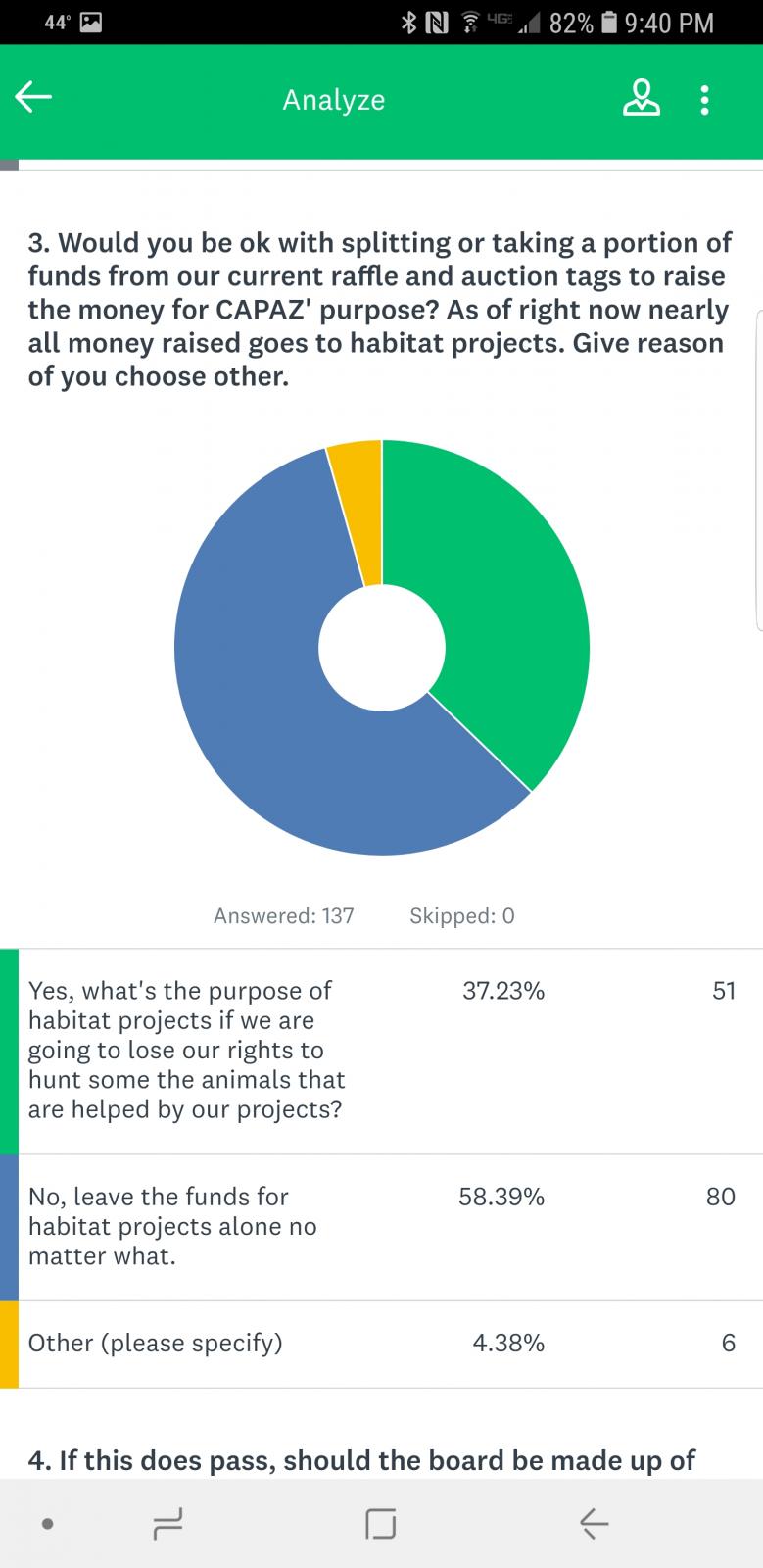
Task: Tap the NFC status icon
Action: pos(437,23)
